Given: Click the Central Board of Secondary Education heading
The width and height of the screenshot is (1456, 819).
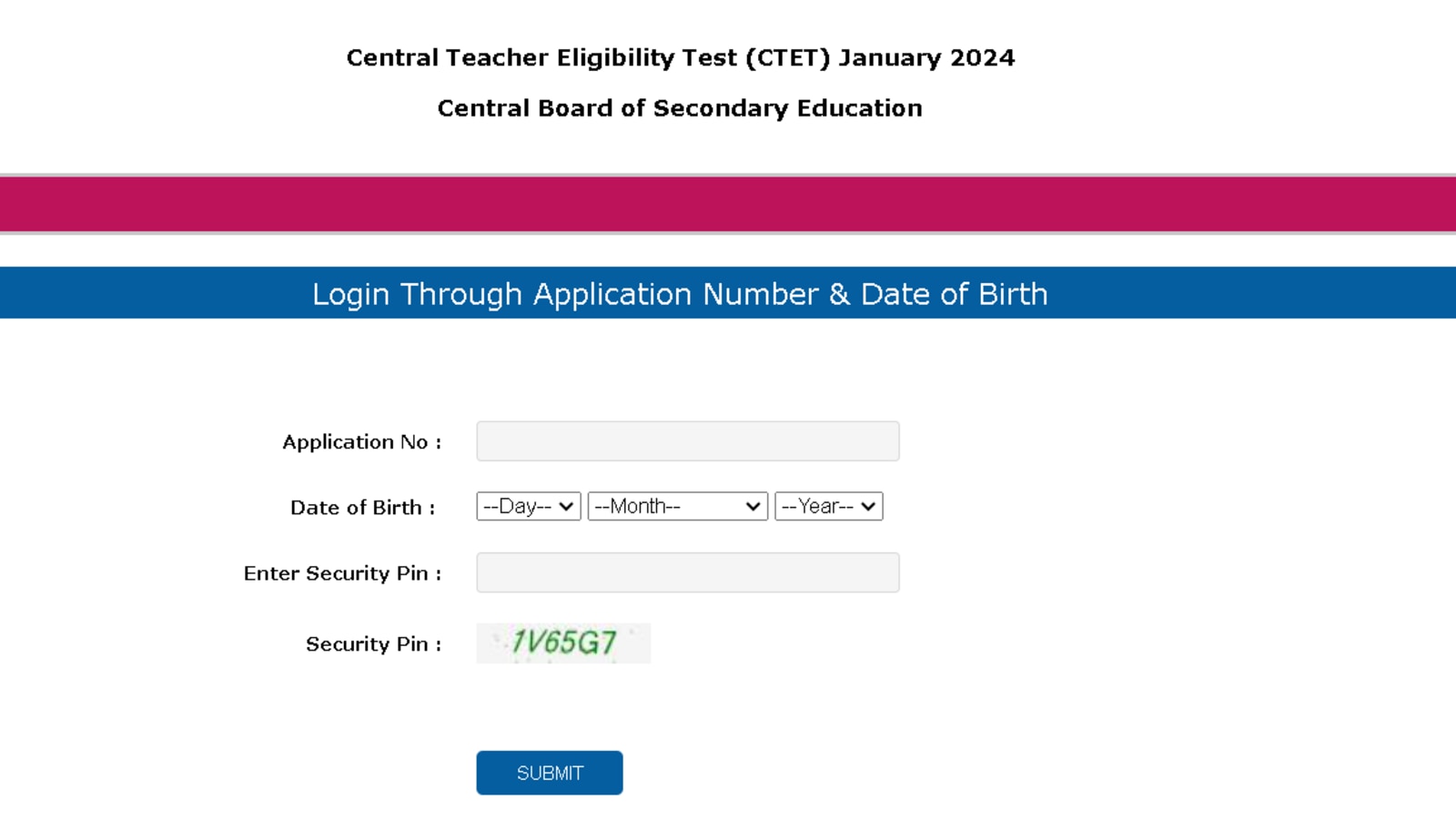Looking at the screenshot, I should 680,108.
